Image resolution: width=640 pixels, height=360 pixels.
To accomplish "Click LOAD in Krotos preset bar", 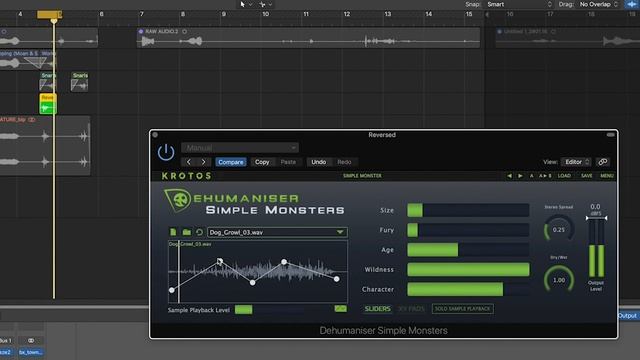I will tap(564, 176).
